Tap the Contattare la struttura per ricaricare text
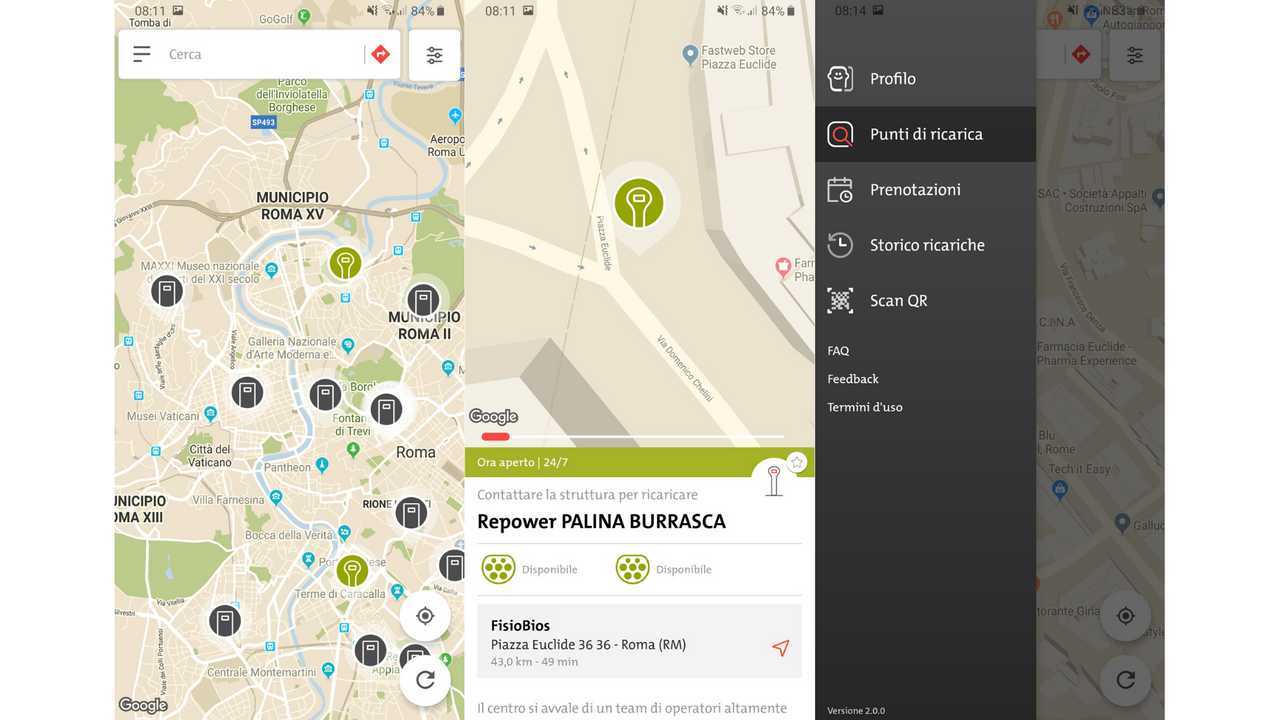The width and height of the screenshot is (1280, 720). tap(587, 494)
